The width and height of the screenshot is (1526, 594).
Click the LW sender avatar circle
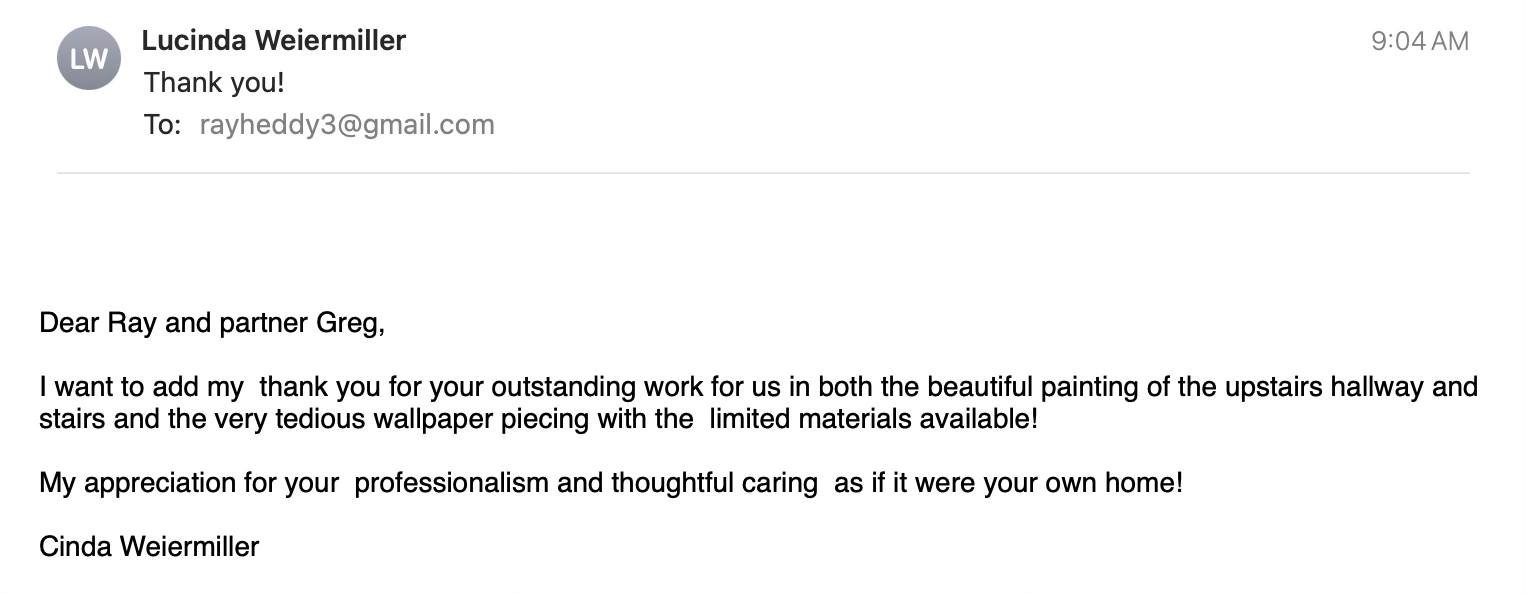(x=89, y=58)
